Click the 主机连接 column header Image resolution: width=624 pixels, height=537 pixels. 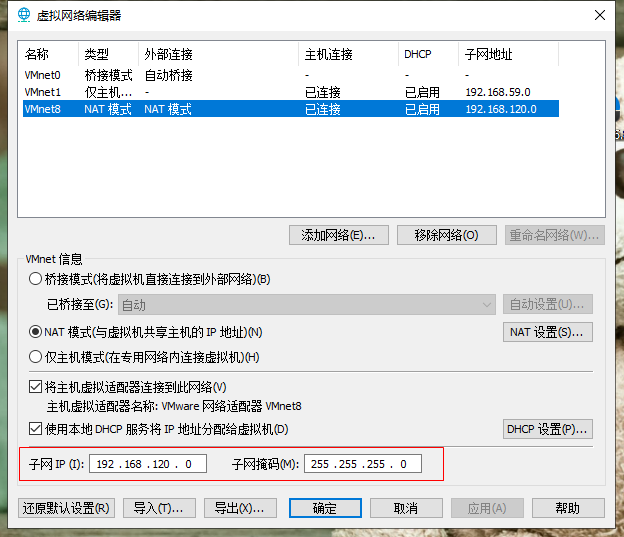pos(349,54)
